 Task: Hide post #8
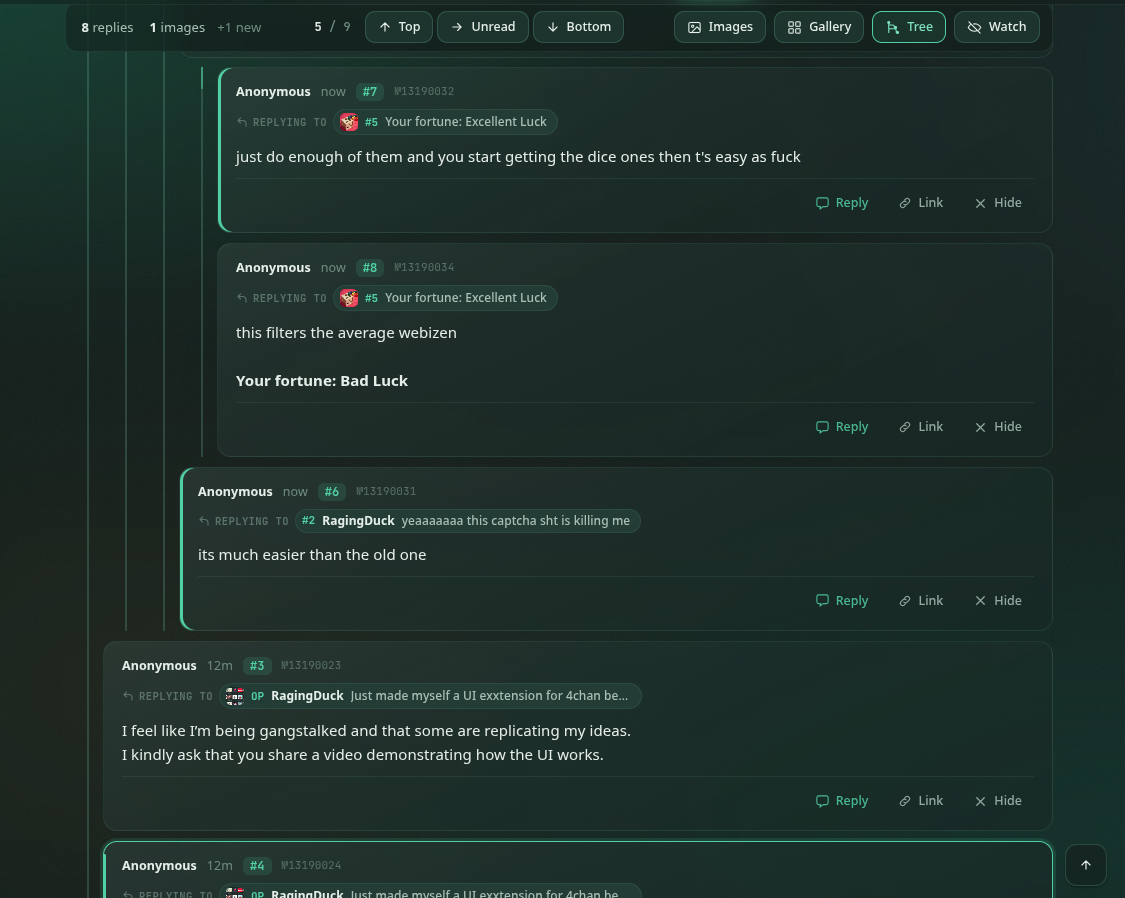998,427
